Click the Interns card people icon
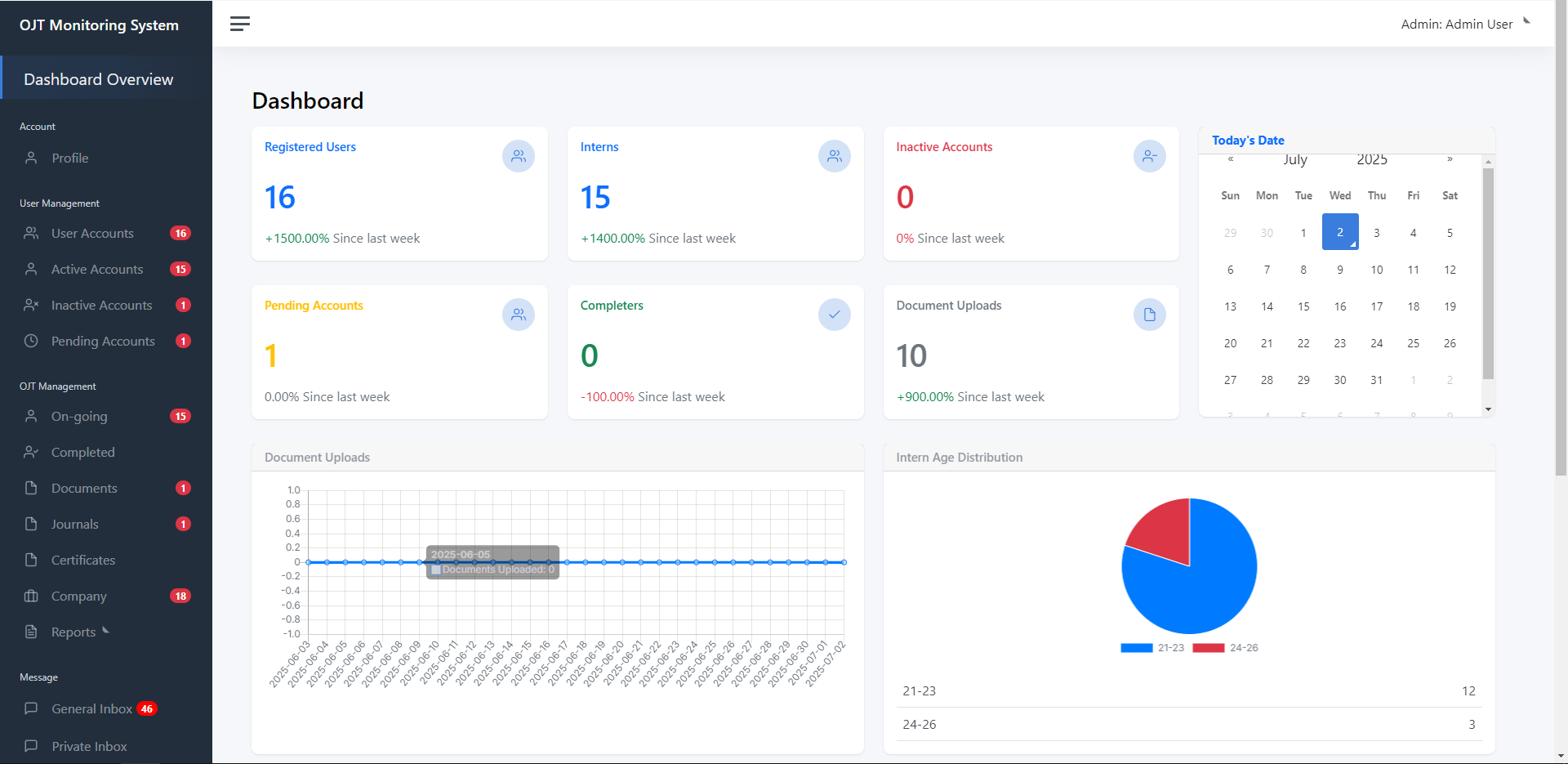 pos(834,156)
